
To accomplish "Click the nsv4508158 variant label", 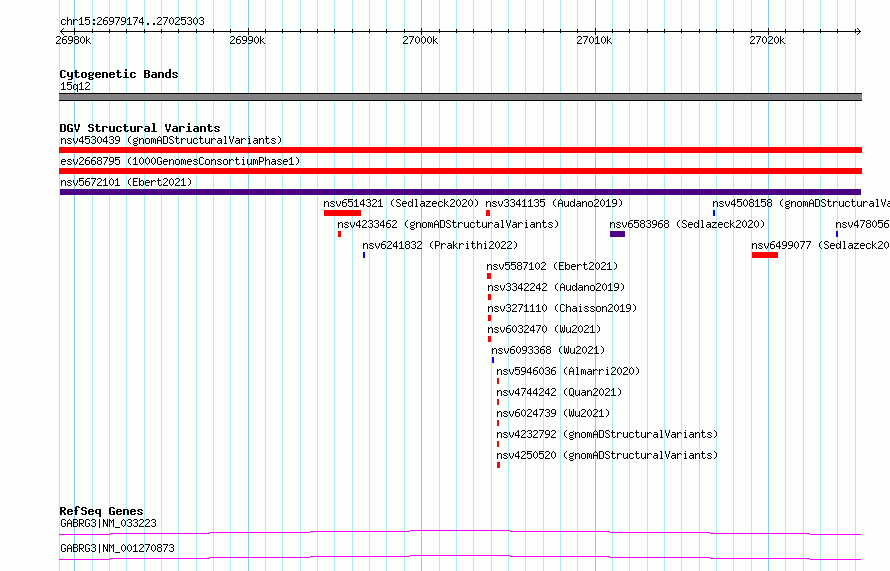I will point(801,203).
